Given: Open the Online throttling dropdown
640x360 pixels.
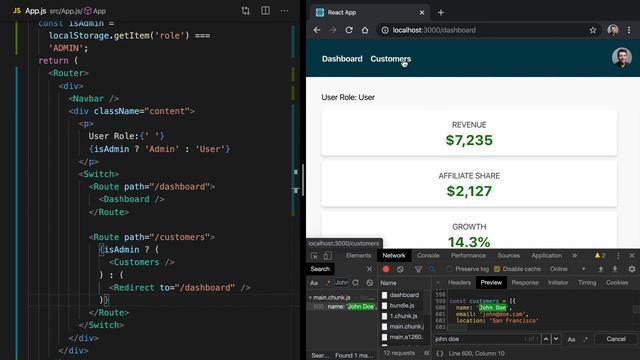Looking at the screenshot, I should [x=568, y=269].
